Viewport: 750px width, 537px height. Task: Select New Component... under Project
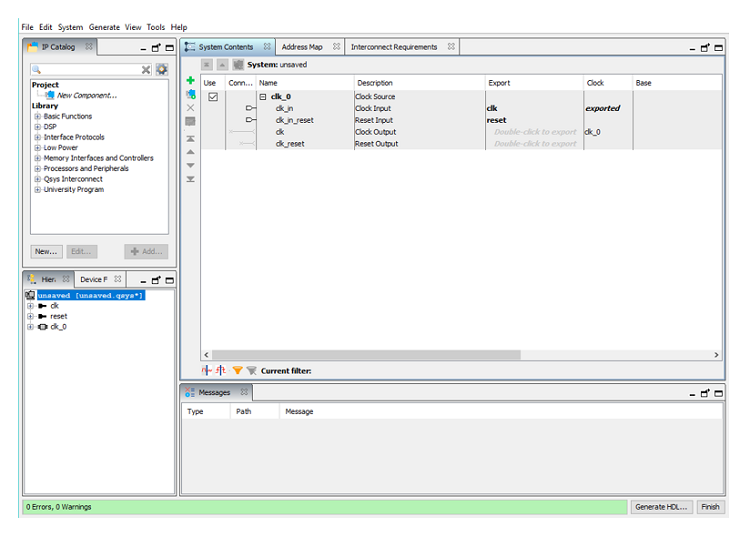87,95
